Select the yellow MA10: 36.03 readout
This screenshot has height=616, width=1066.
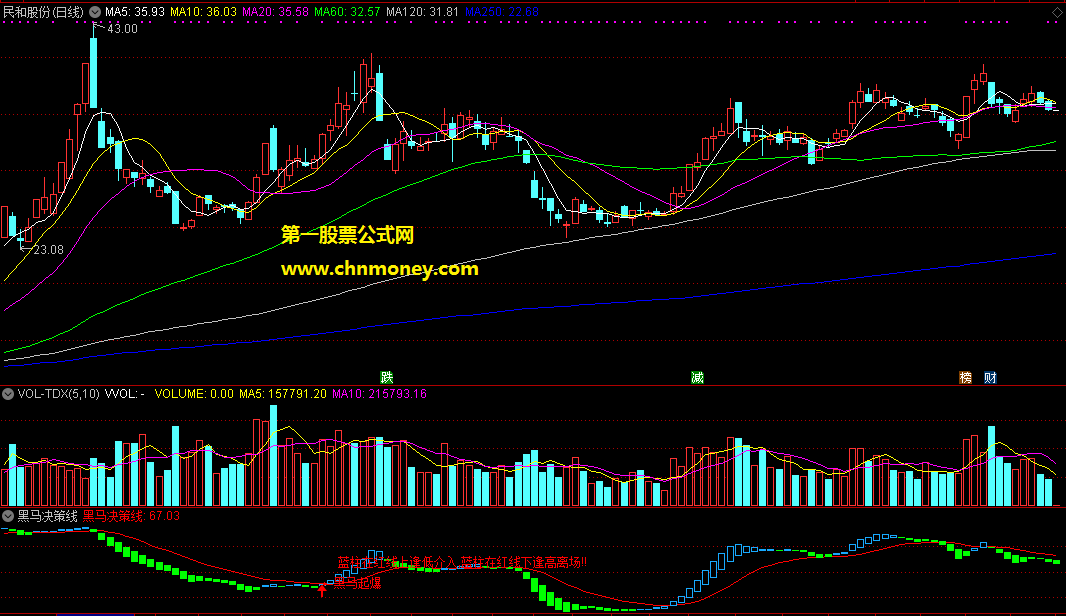tap(203, 12)
